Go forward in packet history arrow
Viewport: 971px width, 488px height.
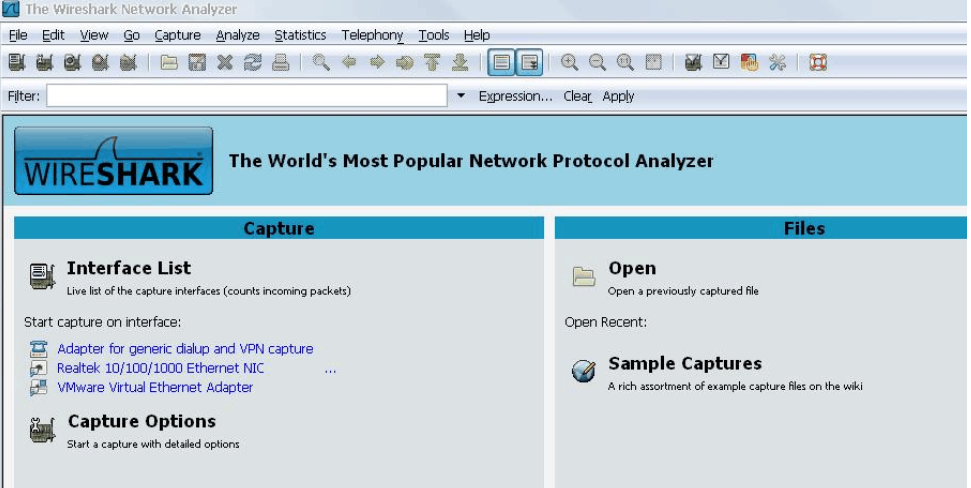377,63
